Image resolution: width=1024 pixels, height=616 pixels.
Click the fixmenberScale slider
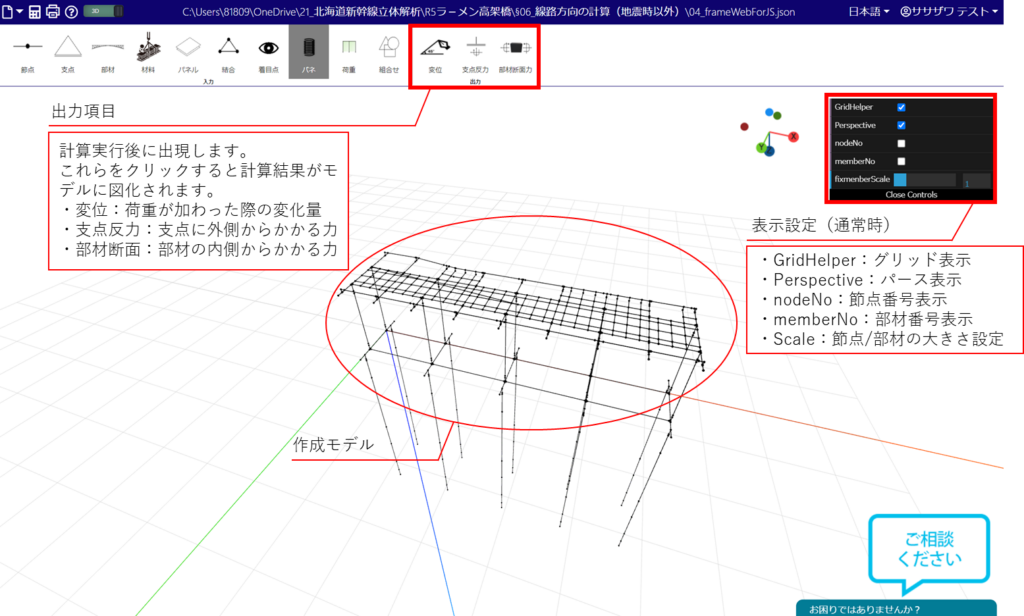[x=925, y=180]
